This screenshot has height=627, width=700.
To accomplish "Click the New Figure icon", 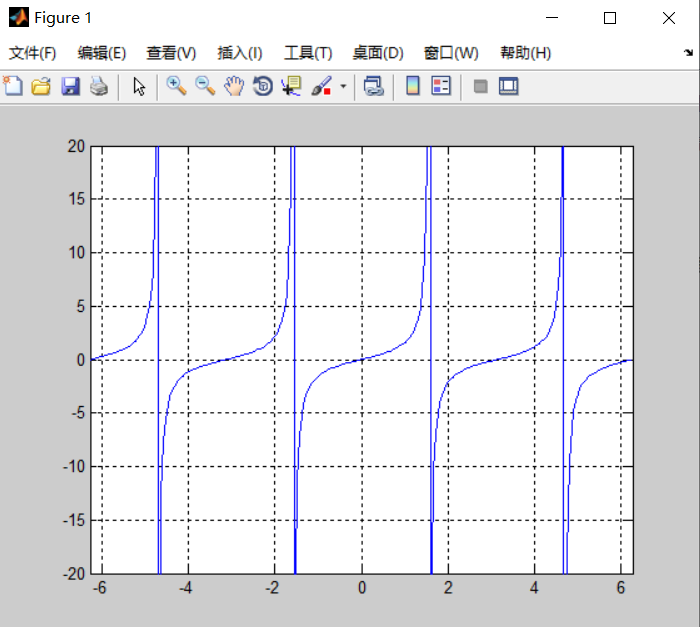I will pyautogui.click(x=13, y=86).
